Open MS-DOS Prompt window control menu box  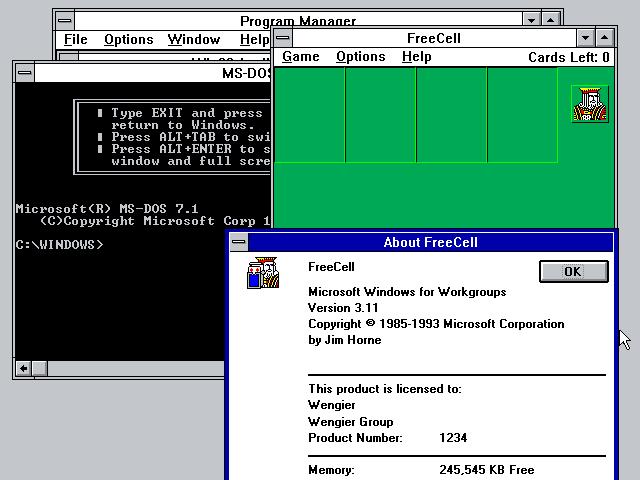pos(24,73)
